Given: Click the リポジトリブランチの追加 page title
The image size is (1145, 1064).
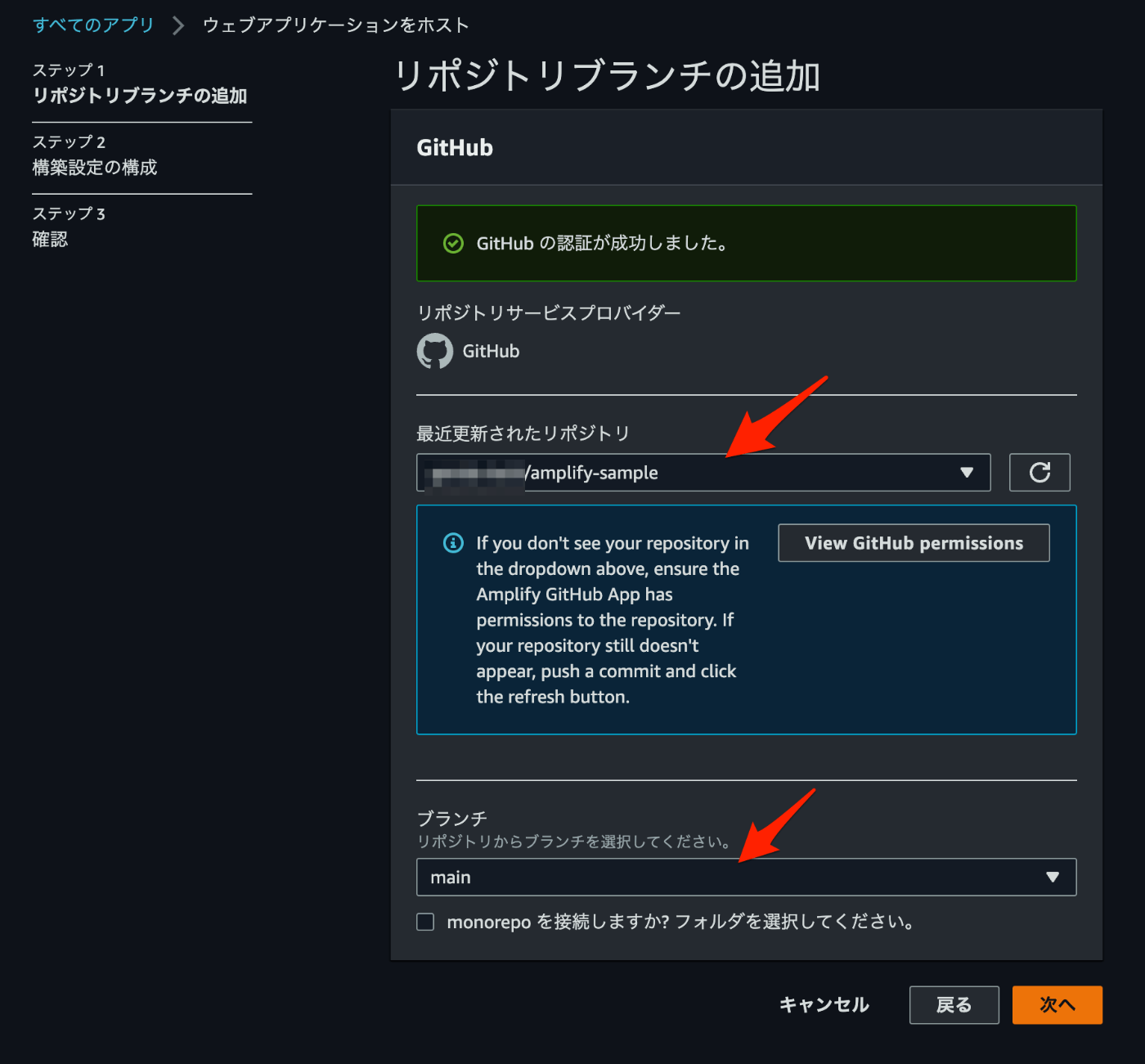Looking at the screenshot, I should (x=607, y=76).
